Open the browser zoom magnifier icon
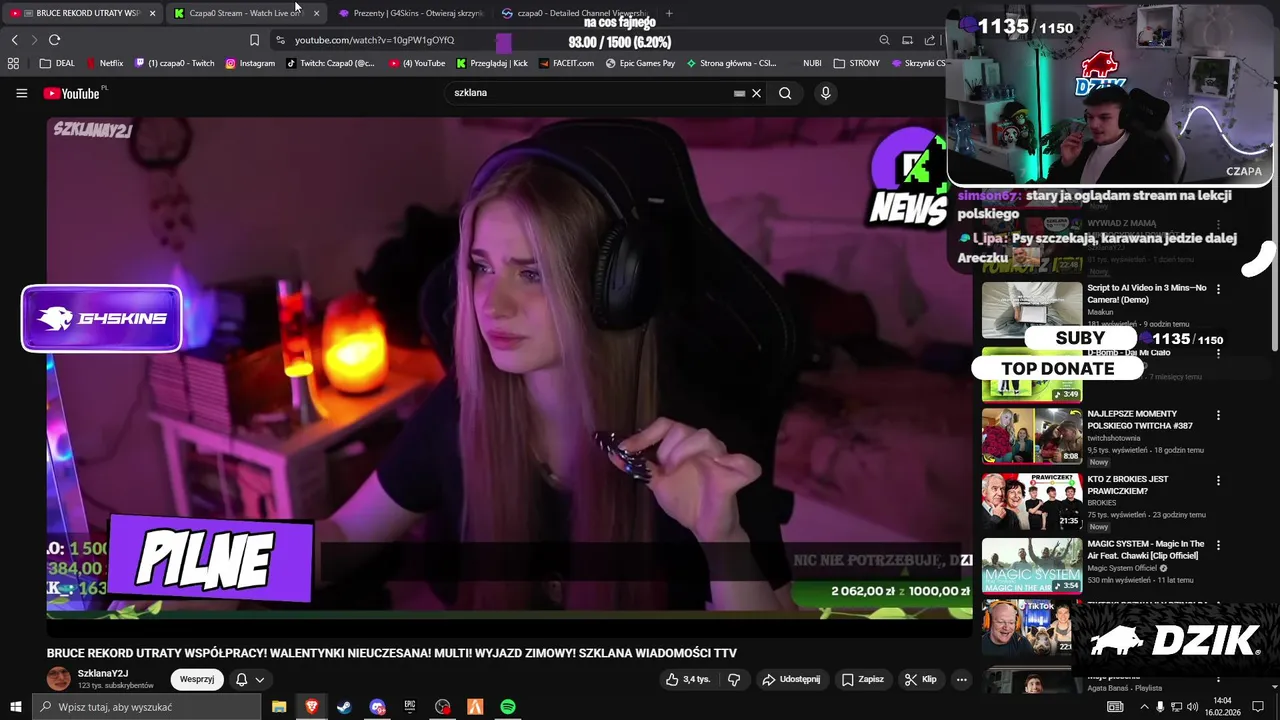 point(884,40)
